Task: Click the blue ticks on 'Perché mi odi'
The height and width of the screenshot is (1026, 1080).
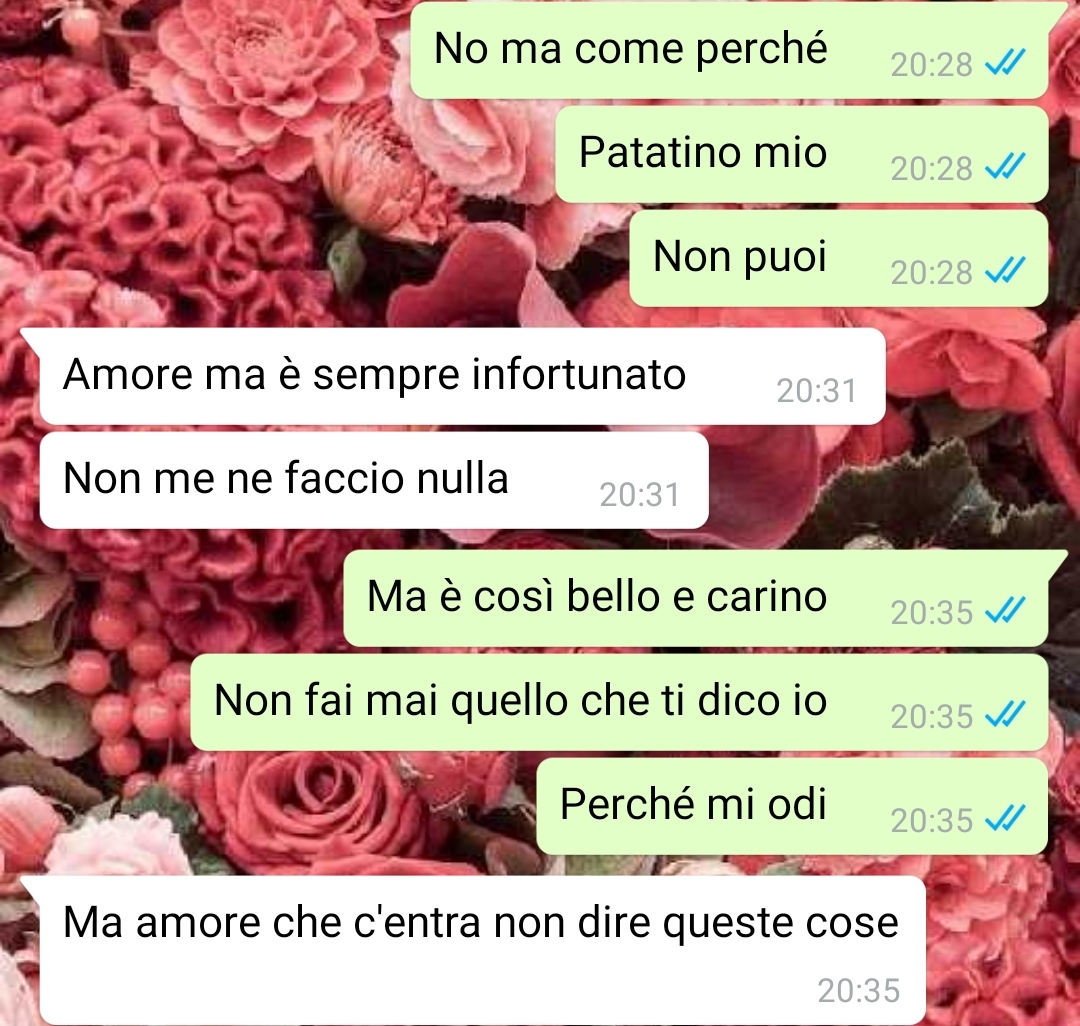Action: pyautogui.click(x=1006, y=819)
